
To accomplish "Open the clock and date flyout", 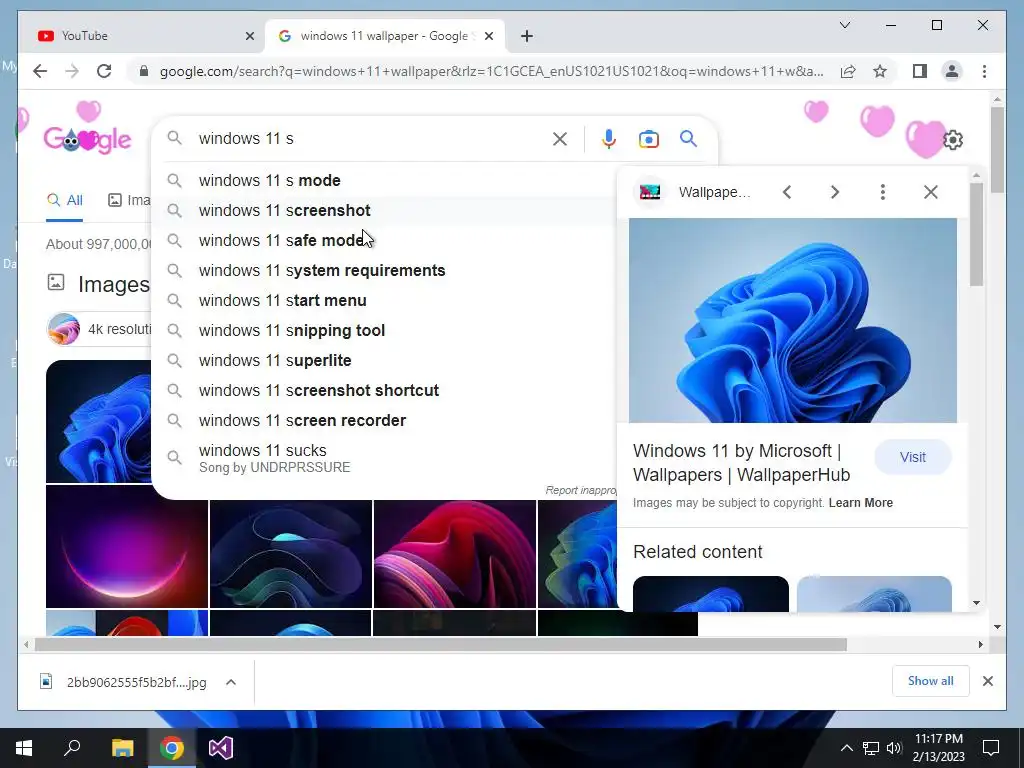I will (938, 748).
